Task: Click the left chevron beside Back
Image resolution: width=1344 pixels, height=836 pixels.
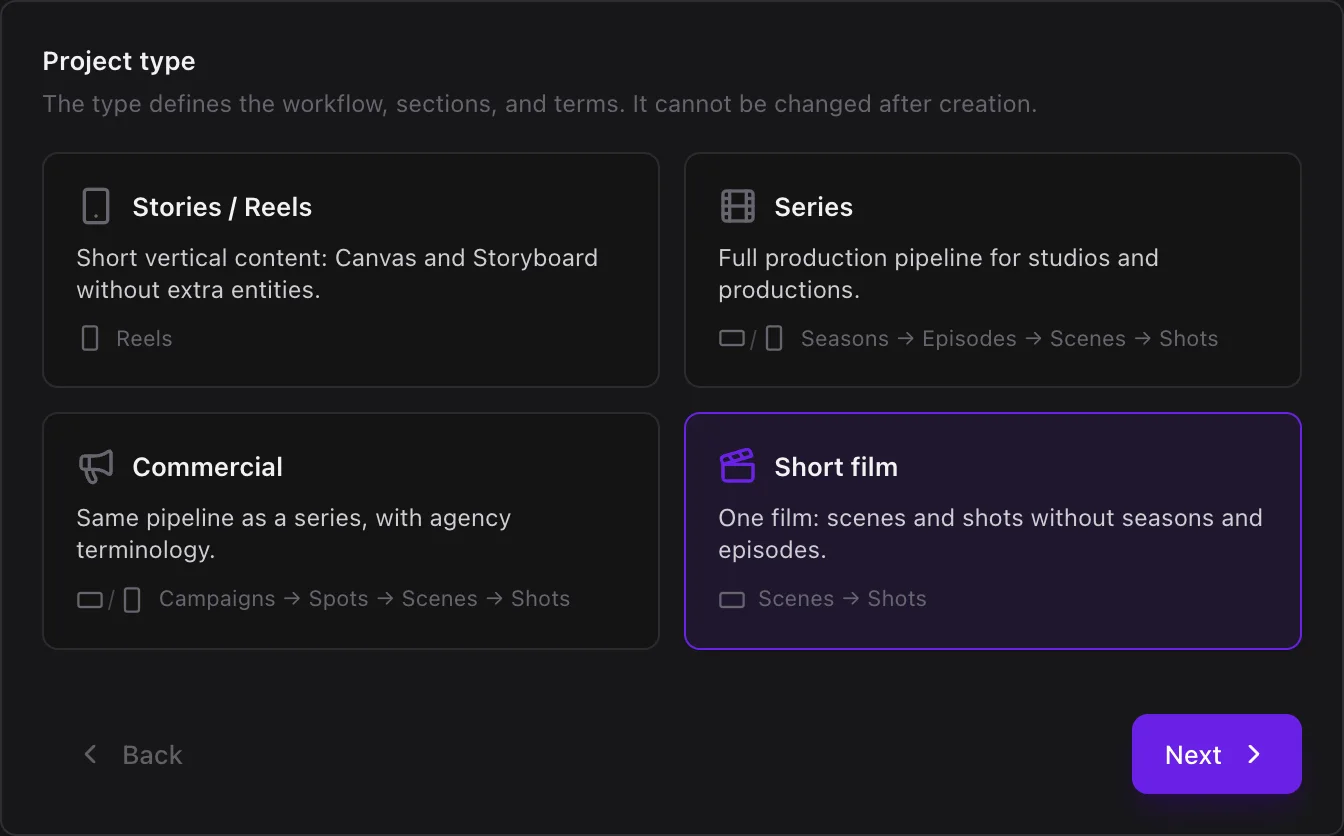Action: coord(90,754)
